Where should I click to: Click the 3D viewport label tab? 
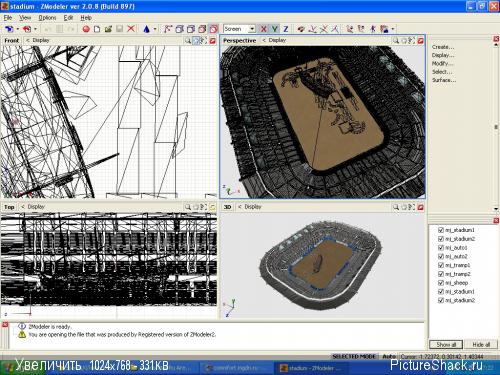tap(227, 207)
